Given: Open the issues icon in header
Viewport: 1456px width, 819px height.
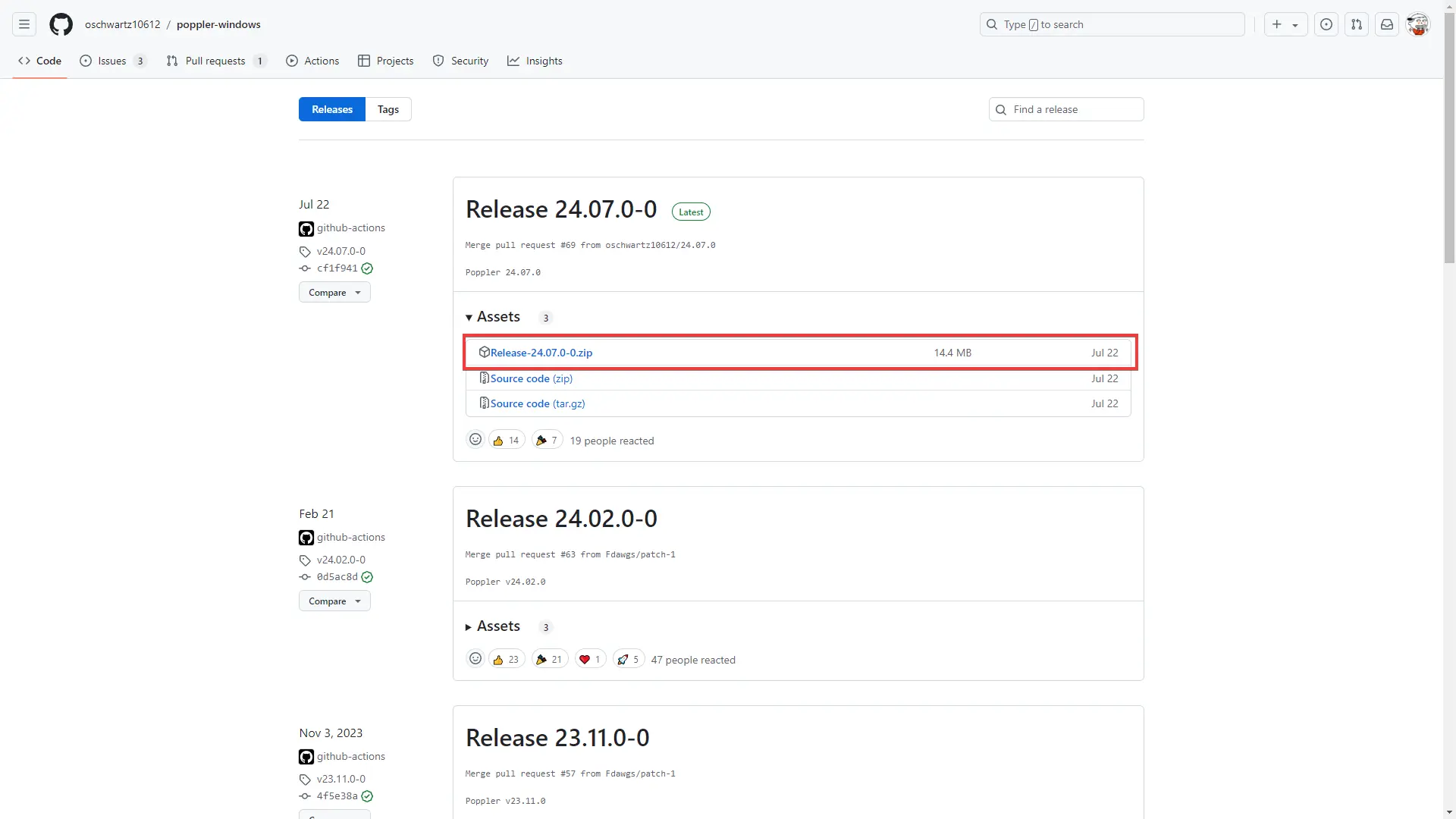Looking at the screenshot, I should point(1326,24).
